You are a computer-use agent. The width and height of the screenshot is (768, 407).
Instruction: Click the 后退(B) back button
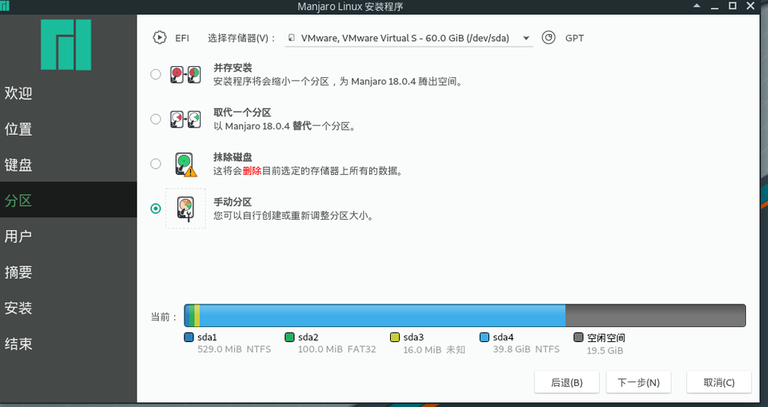[567, 383]
